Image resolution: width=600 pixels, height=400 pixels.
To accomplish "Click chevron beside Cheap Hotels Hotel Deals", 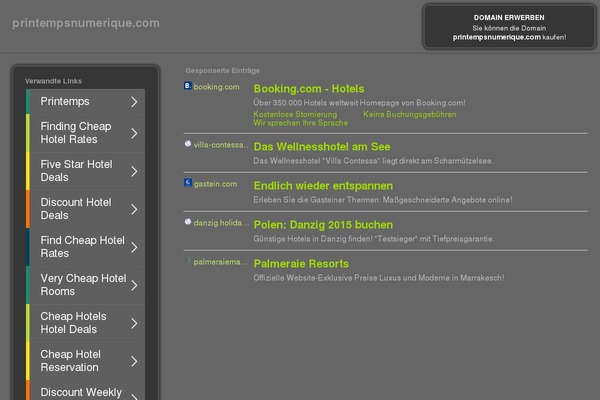I will coord(134,323).
